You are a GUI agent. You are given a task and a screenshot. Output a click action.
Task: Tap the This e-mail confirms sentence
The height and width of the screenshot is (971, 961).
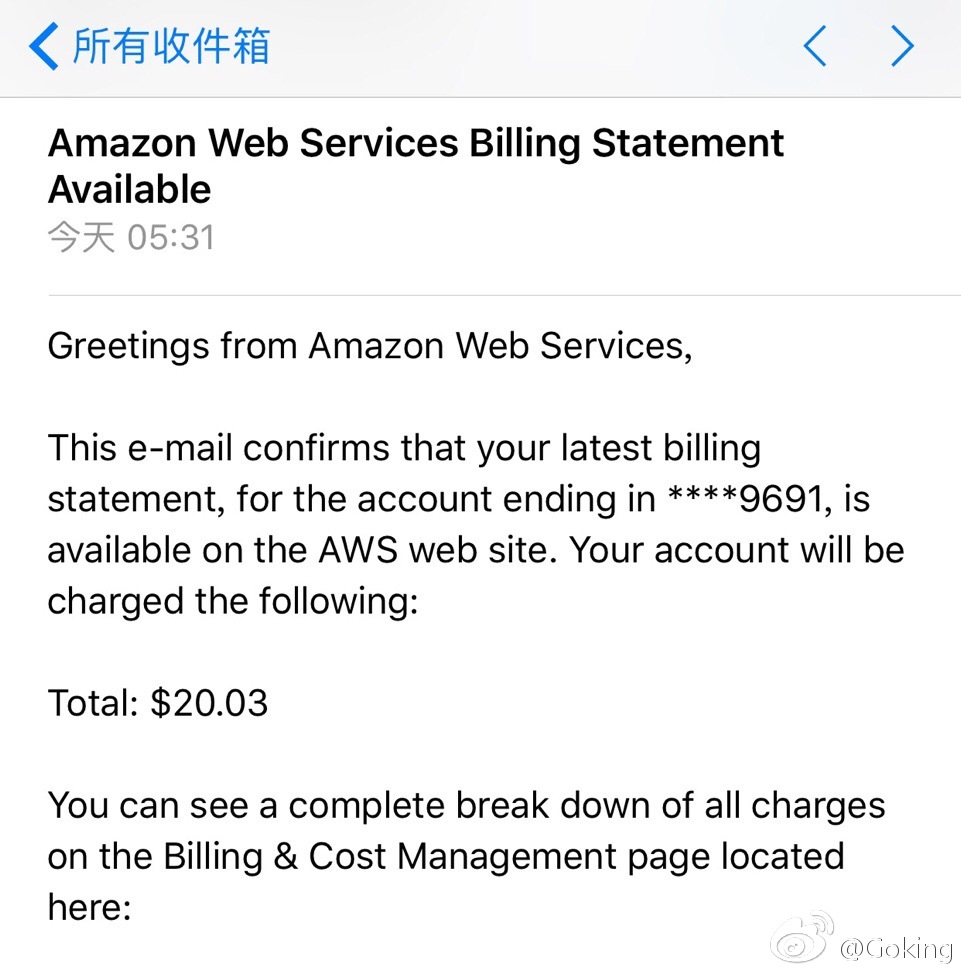[476, 525]
